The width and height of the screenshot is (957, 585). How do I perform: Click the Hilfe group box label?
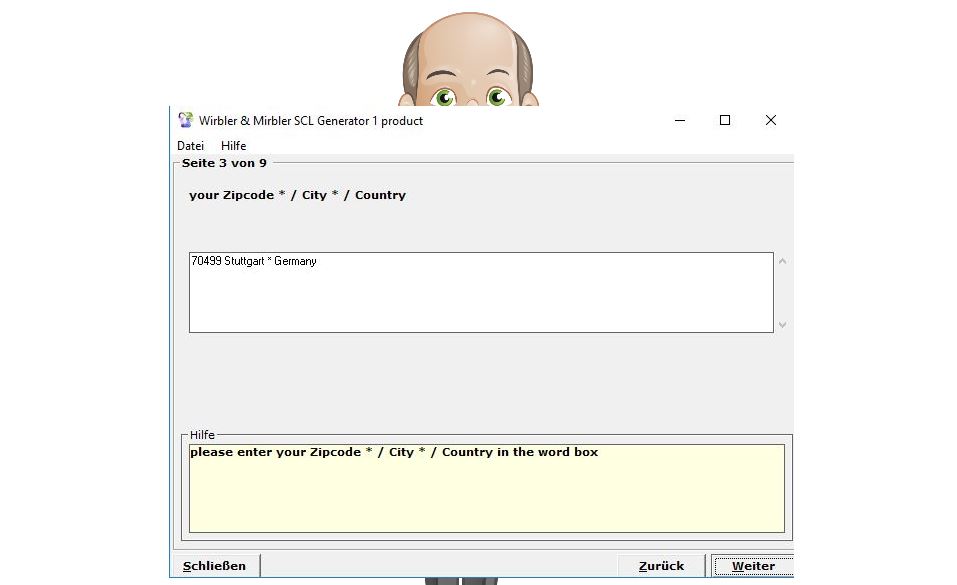[x=202, y=435]
